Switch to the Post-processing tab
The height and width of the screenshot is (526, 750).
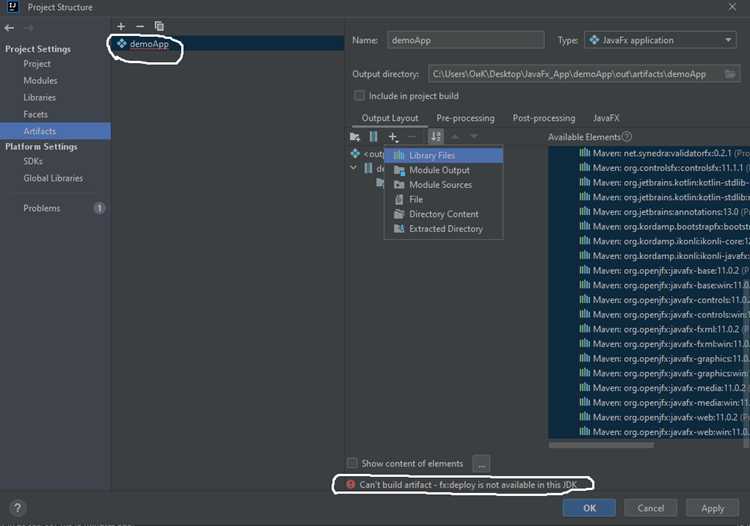[x=544, y=118]
